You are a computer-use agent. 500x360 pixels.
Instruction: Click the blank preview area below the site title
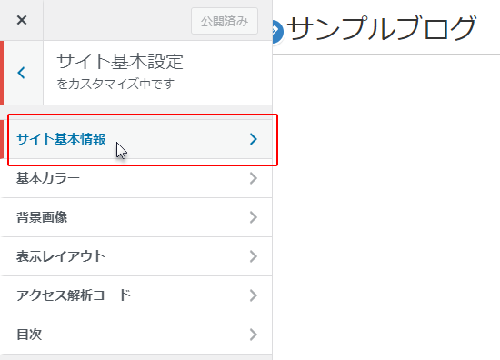point(386,207)
